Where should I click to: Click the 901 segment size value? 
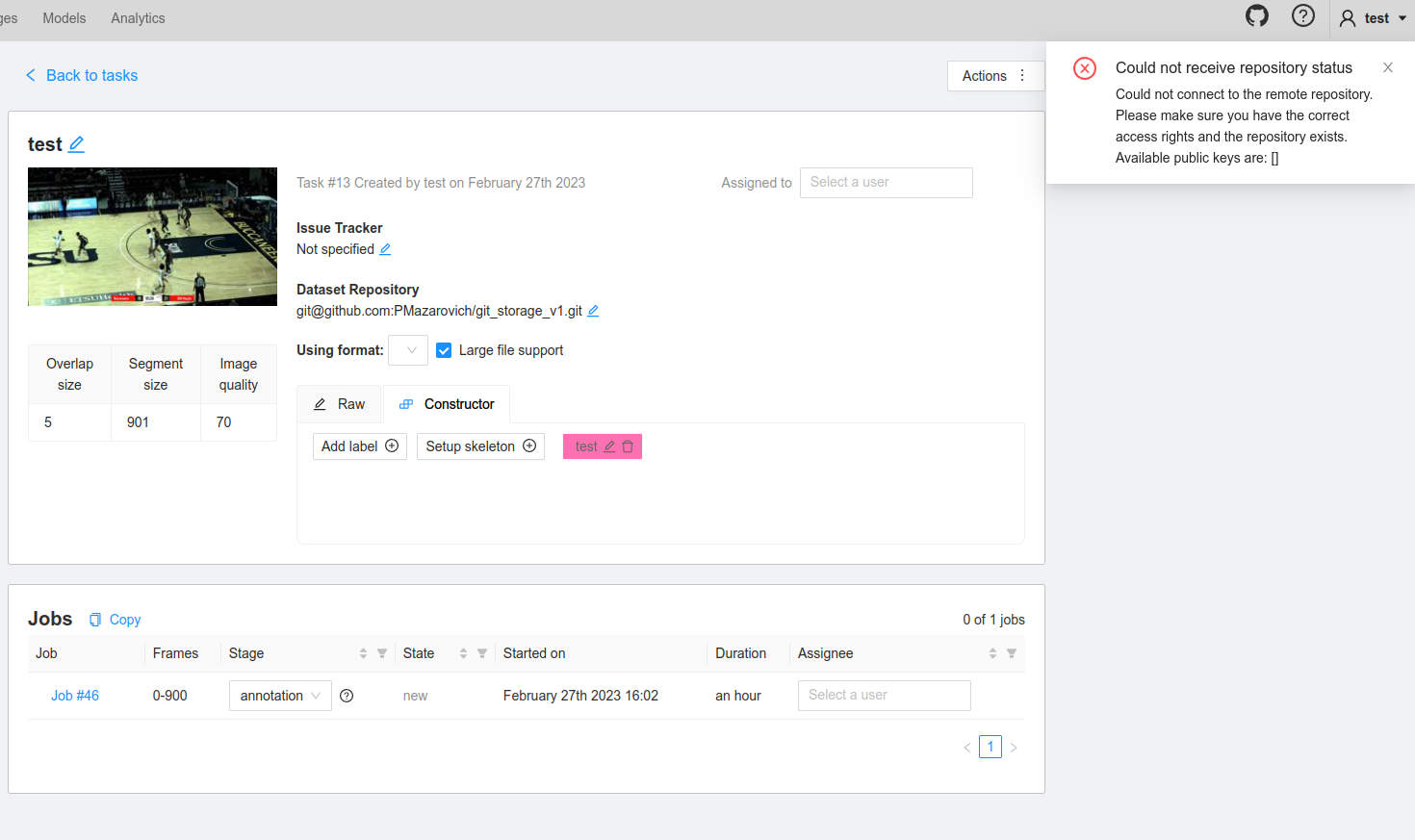(138, 422)
